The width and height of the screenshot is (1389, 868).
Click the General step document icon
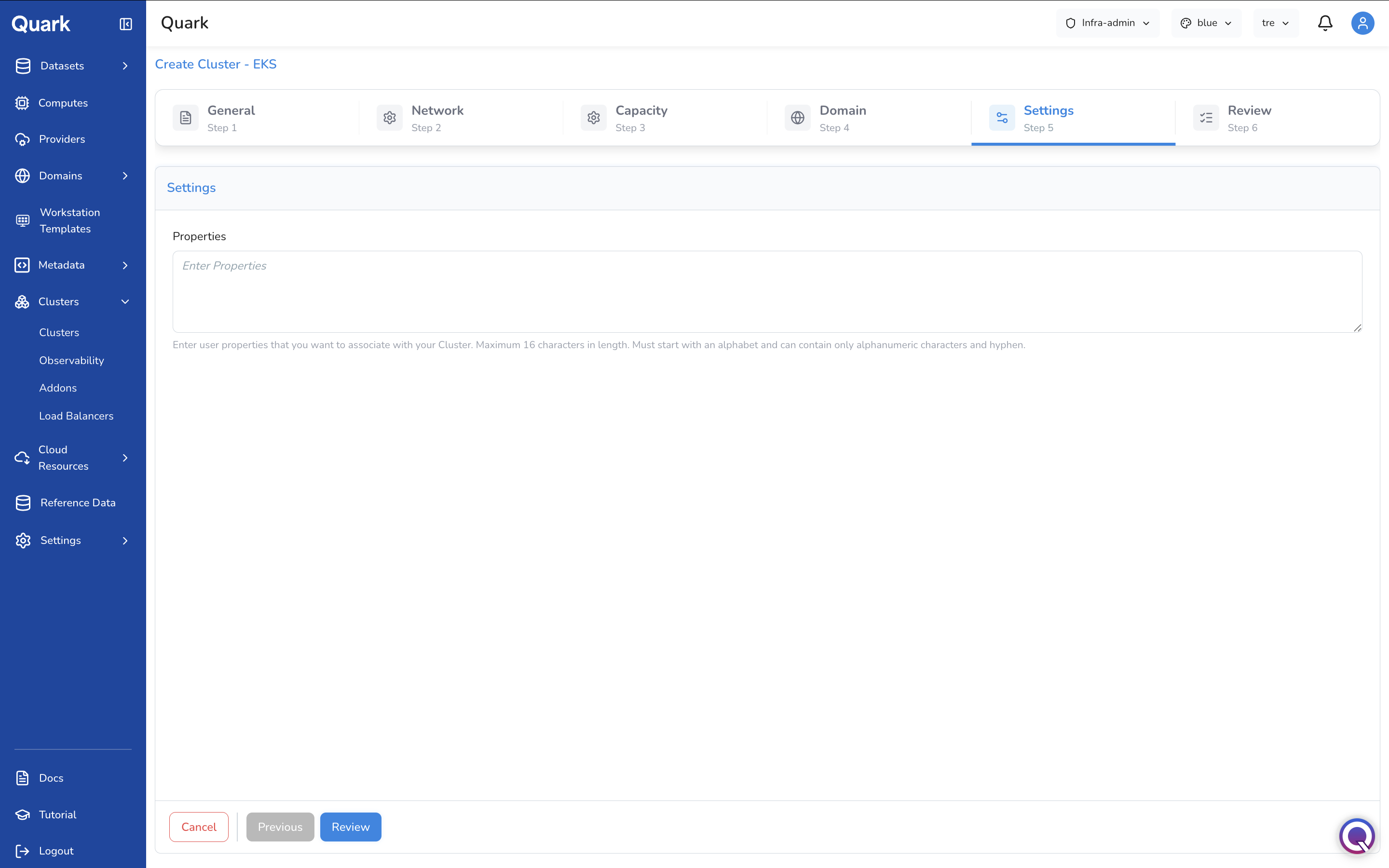tap(185, 118)
